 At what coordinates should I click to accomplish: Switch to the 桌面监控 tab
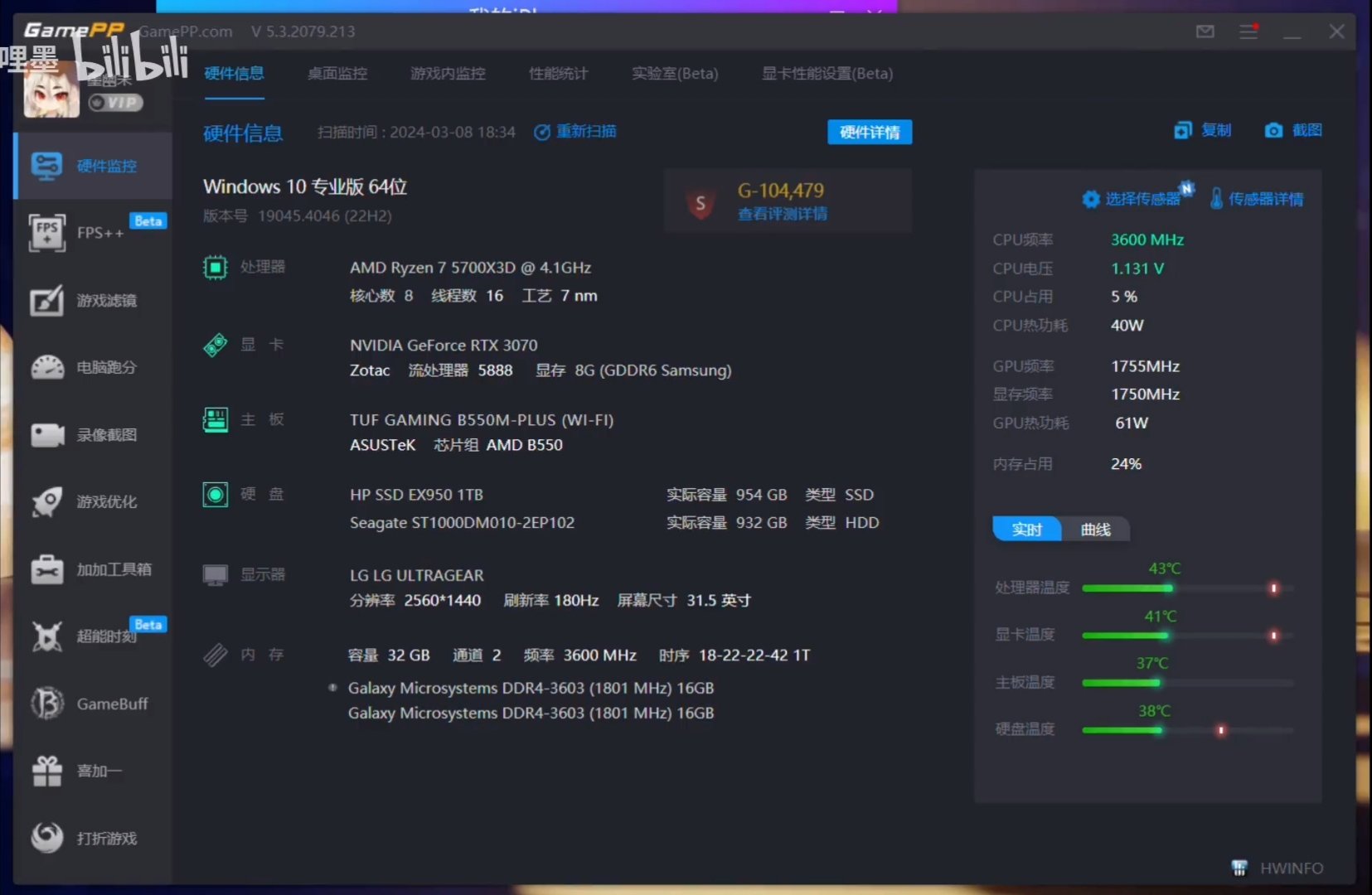point(337,74)
